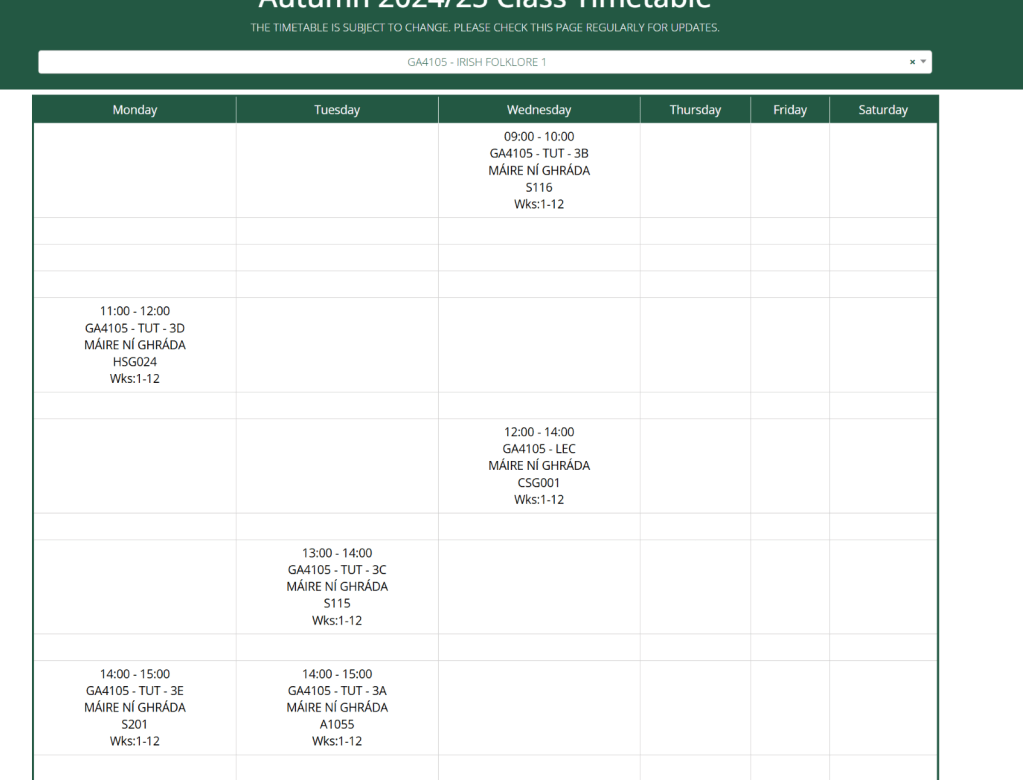Open the TUT - 3B class in S116
This screenshot has height=780, width=1023.
pos(538,170)
